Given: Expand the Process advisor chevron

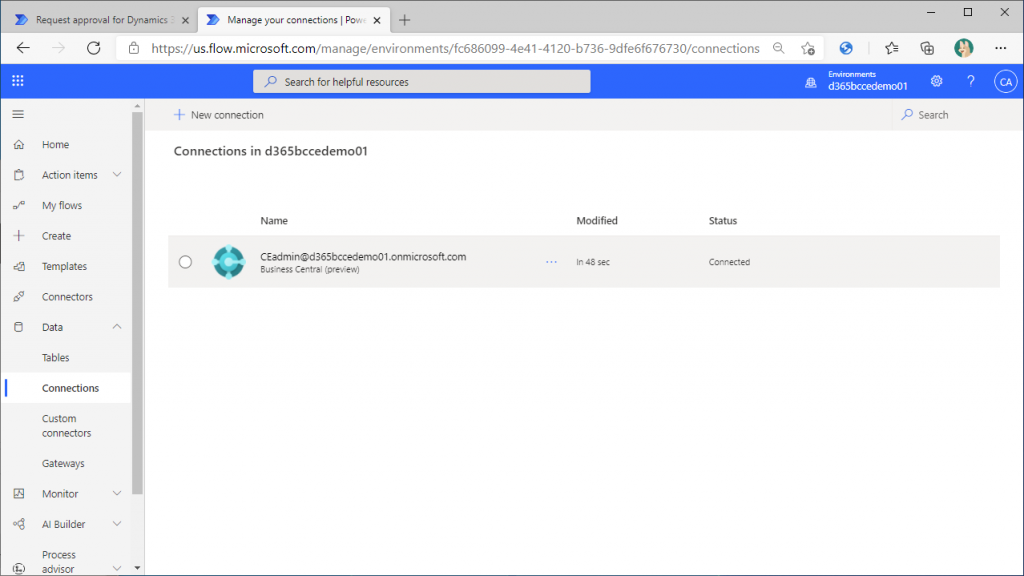Looking at the screenshot, I should [x=117, y=568].
